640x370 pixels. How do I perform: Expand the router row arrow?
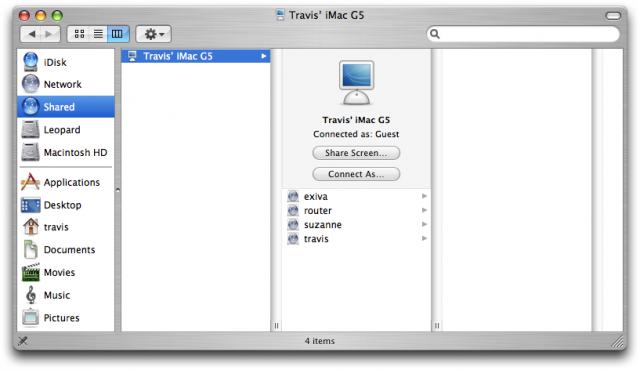click(x=424, y=210)
